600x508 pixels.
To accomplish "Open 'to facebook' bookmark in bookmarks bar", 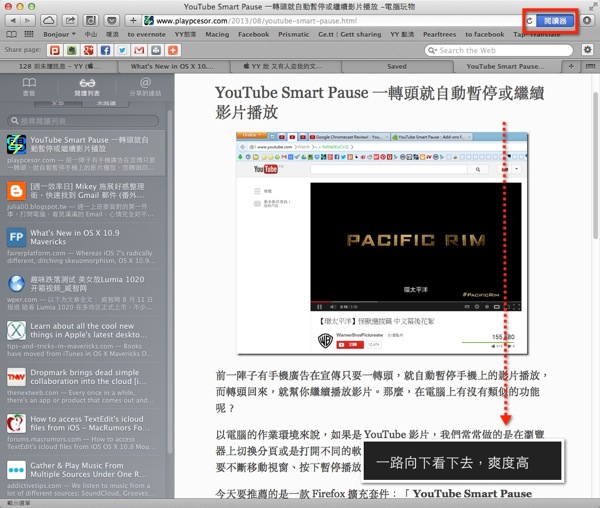I will click(x=485, y=34).
